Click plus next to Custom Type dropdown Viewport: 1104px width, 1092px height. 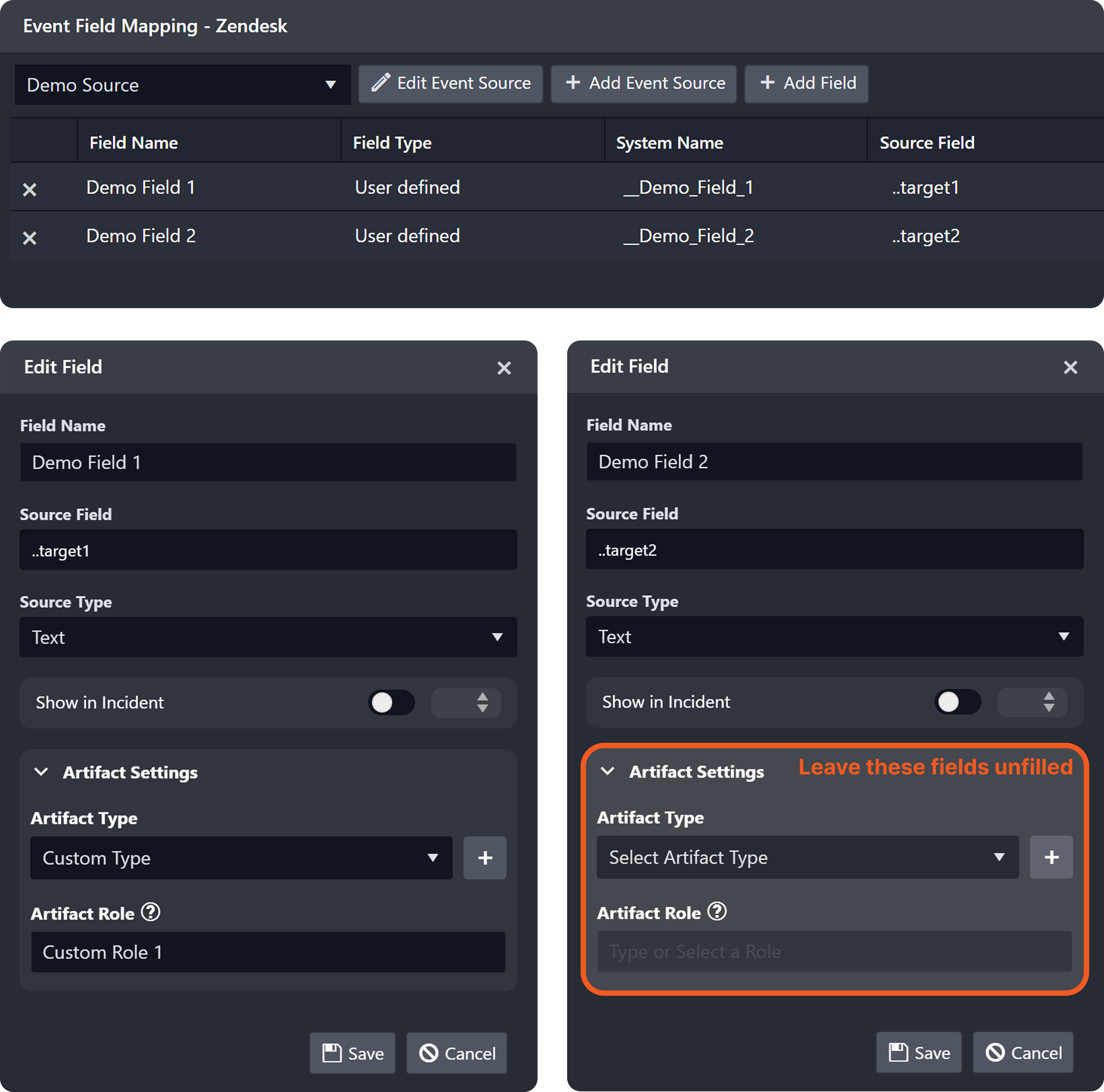[x=485, y=858]
